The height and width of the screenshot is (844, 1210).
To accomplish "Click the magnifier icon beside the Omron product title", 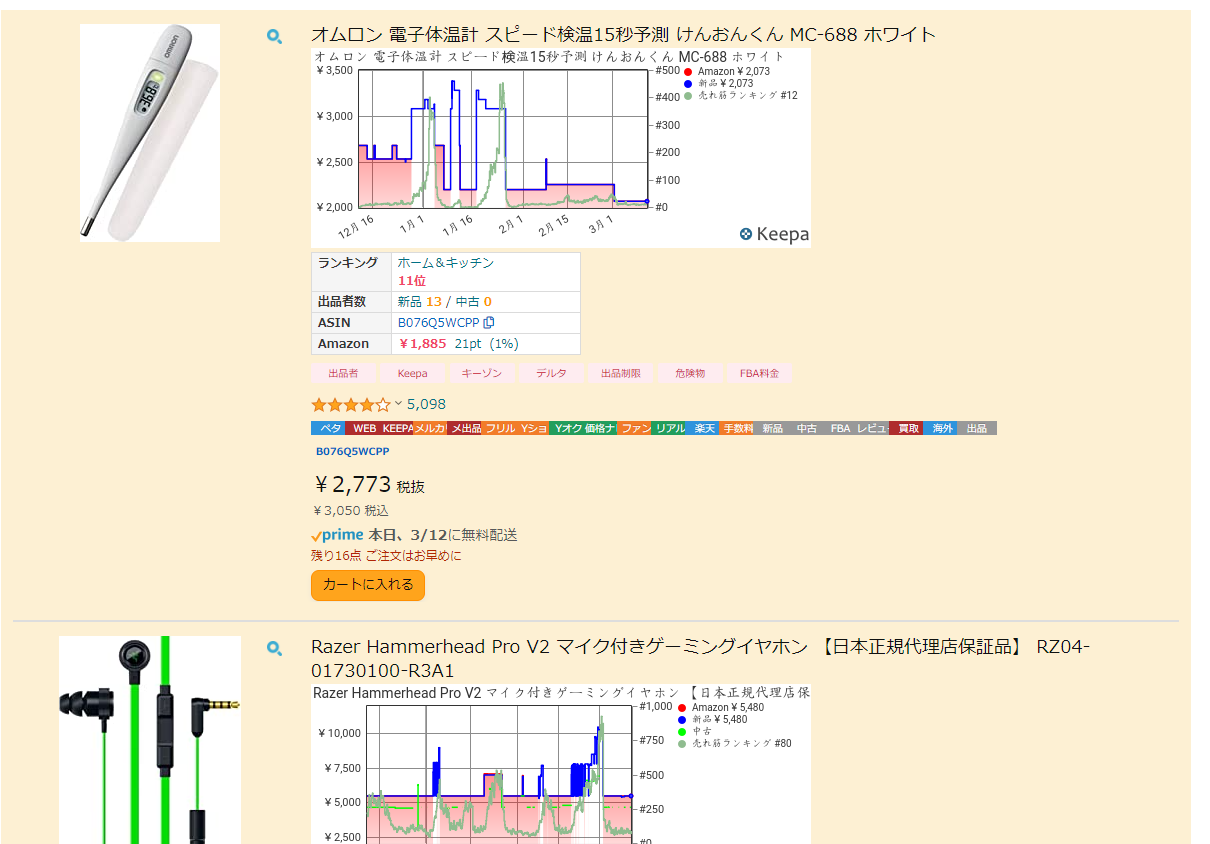I will tap(274, 34).
